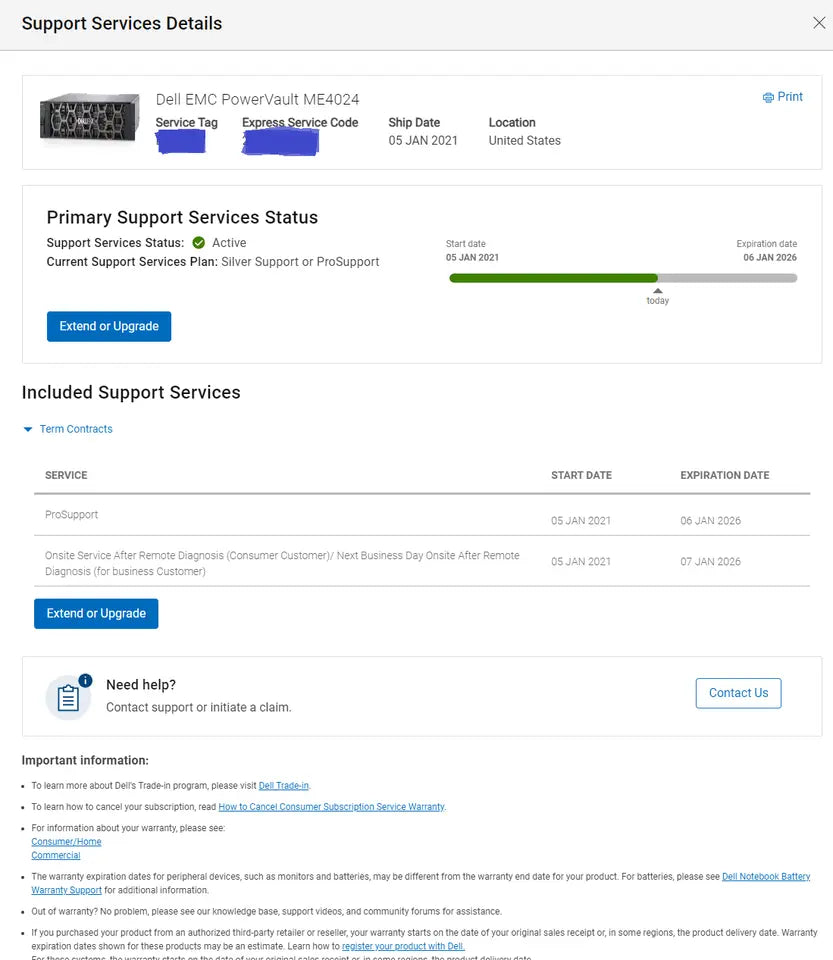Open the Consumer/Home warranty link

[x=66, y=841]
